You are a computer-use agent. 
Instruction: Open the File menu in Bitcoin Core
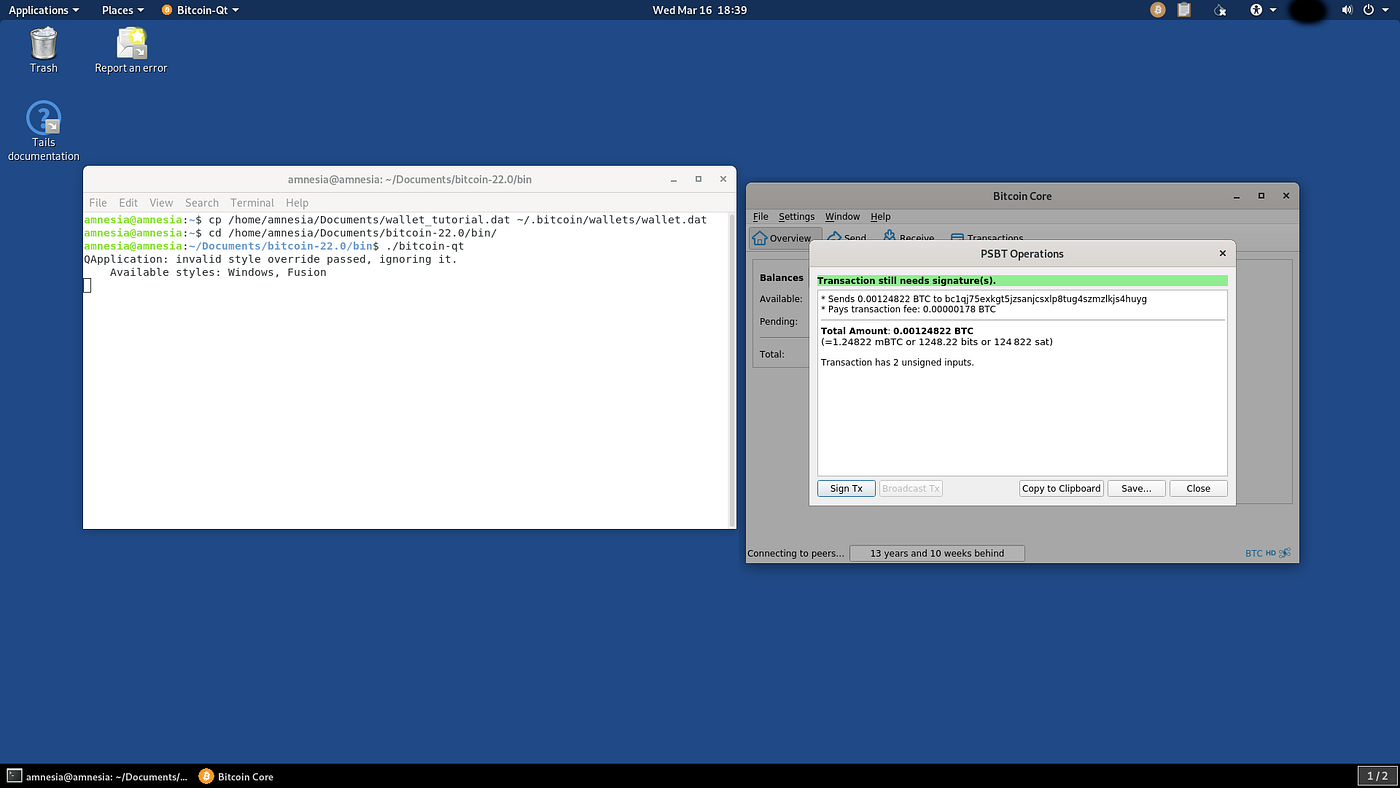761,216
